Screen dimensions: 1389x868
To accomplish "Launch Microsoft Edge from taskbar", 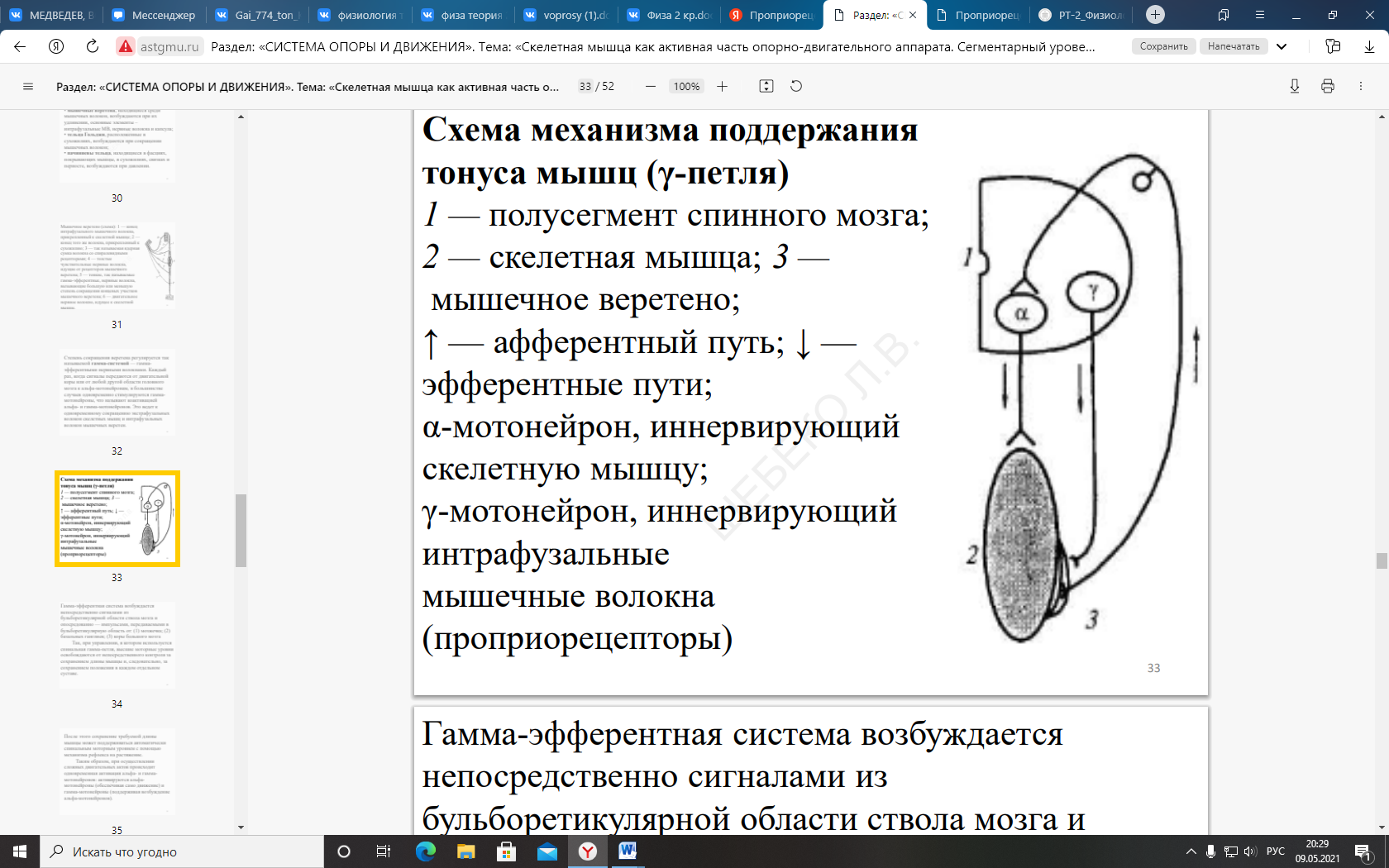I will click(x=426, y=851).
